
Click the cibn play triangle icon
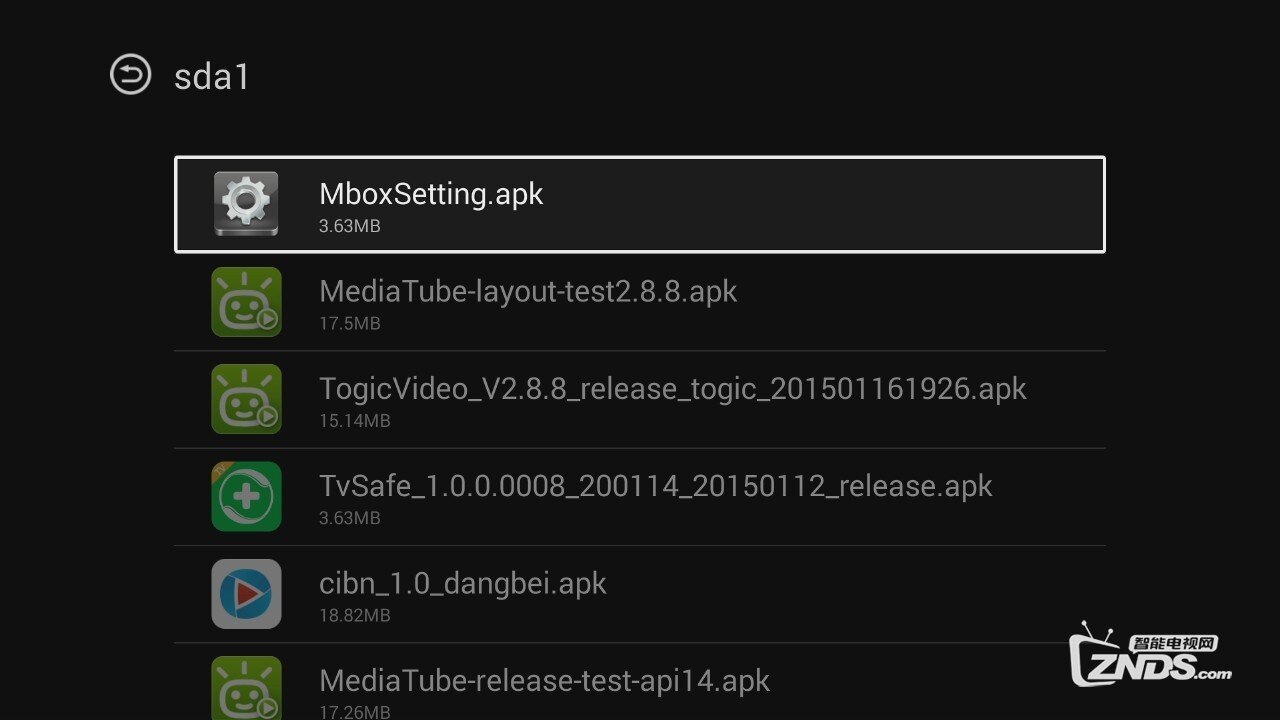(246, 593)
